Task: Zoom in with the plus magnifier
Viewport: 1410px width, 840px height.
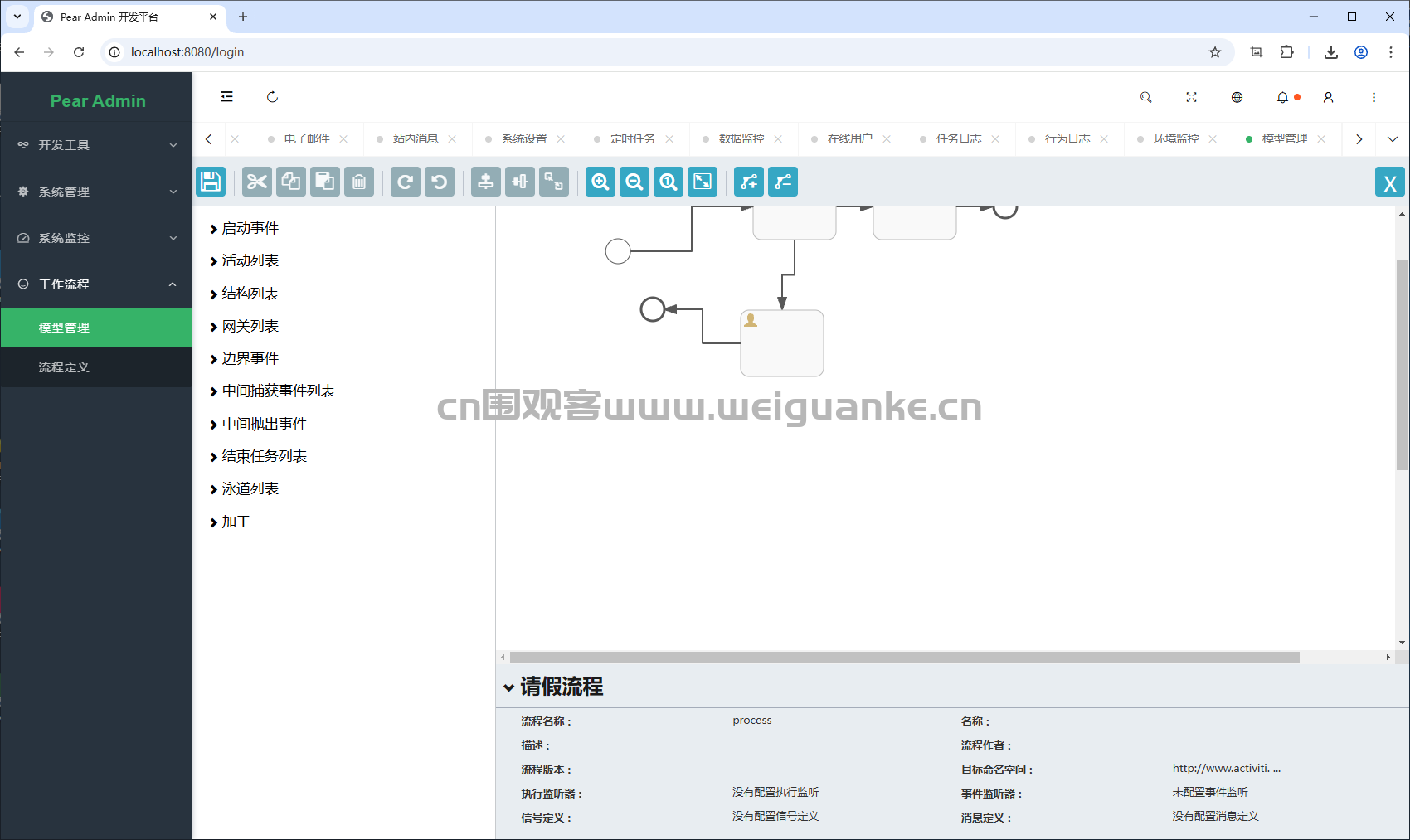Action: [600, 182]
